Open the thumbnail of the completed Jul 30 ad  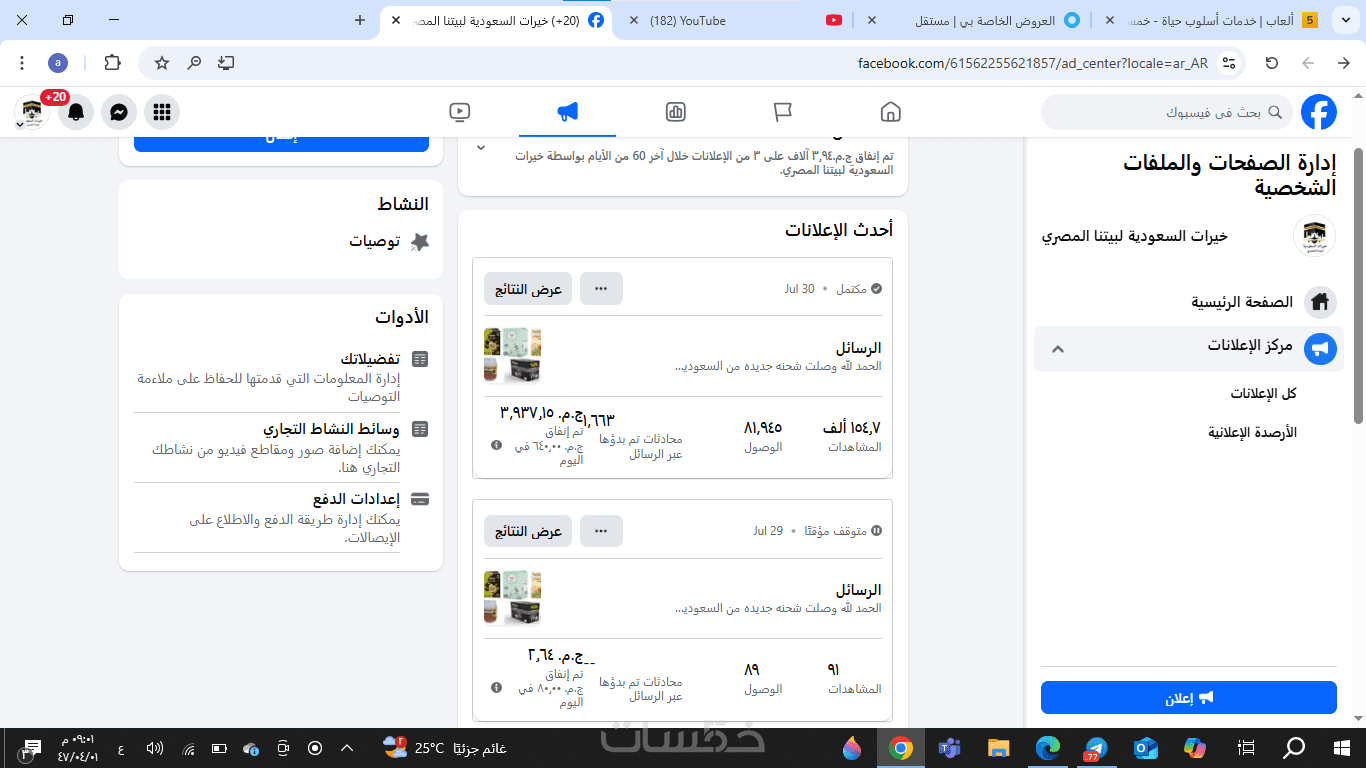click(513, 355)
